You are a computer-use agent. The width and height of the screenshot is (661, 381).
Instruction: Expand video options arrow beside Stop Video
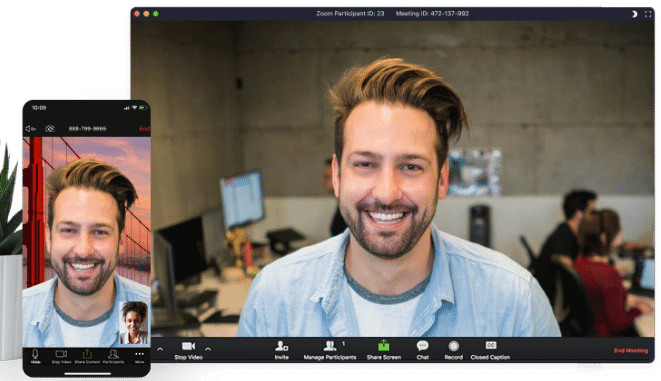(208, 349)
